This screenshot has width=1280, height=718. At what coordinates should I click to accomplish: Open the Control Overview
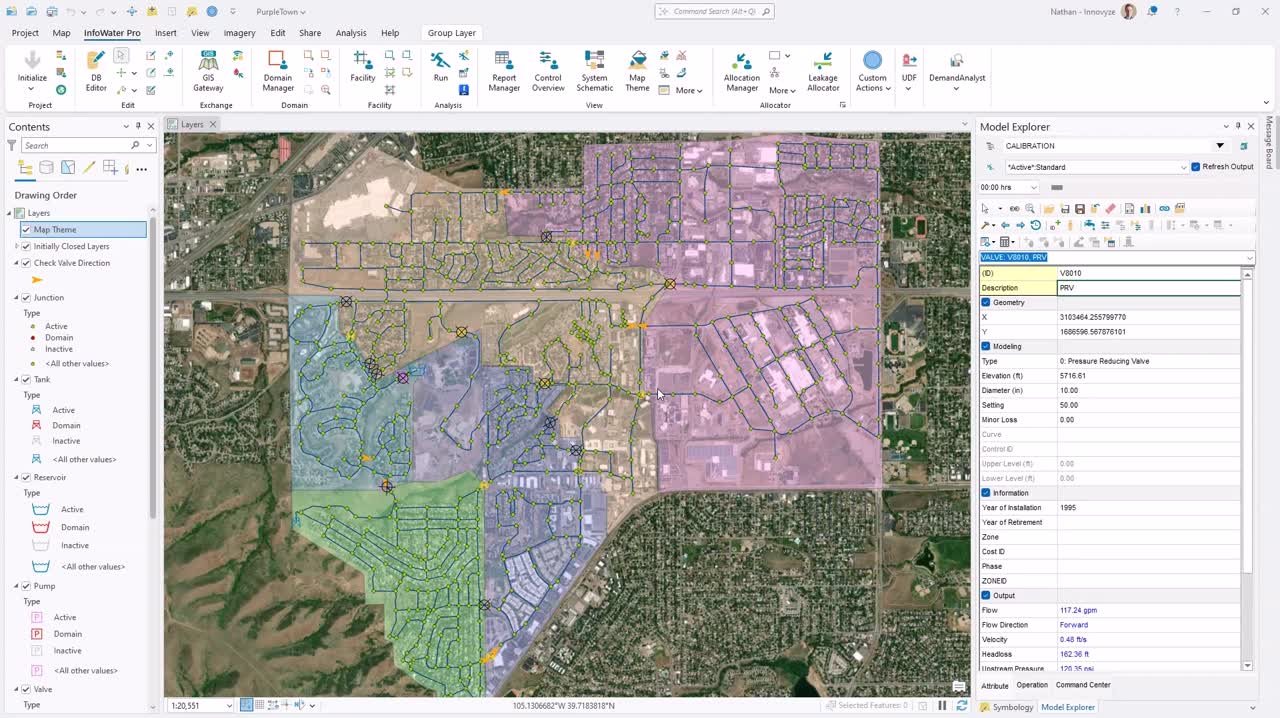(x=548, y=70)
